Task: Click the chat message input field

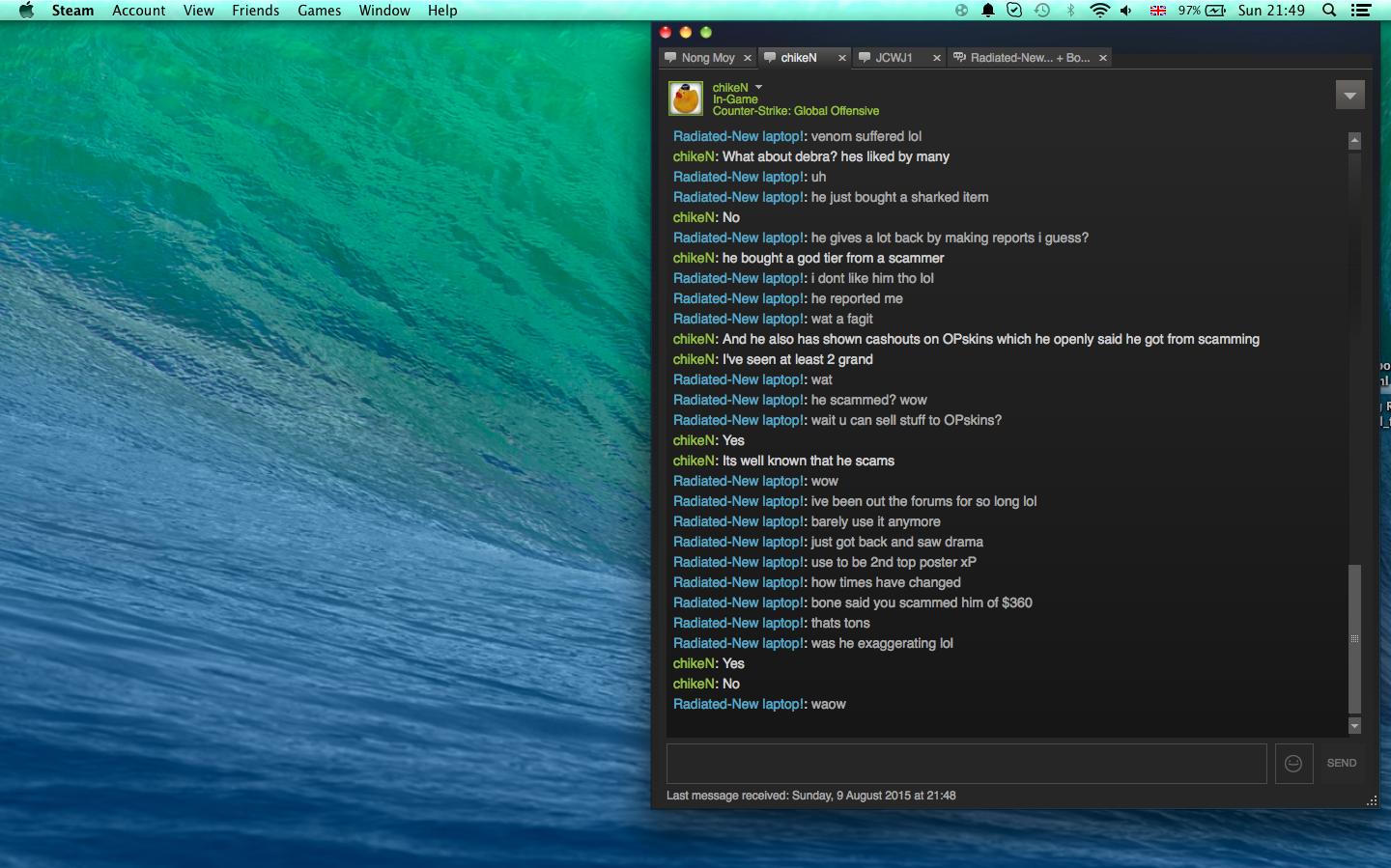Action: (x=966, y=764)
